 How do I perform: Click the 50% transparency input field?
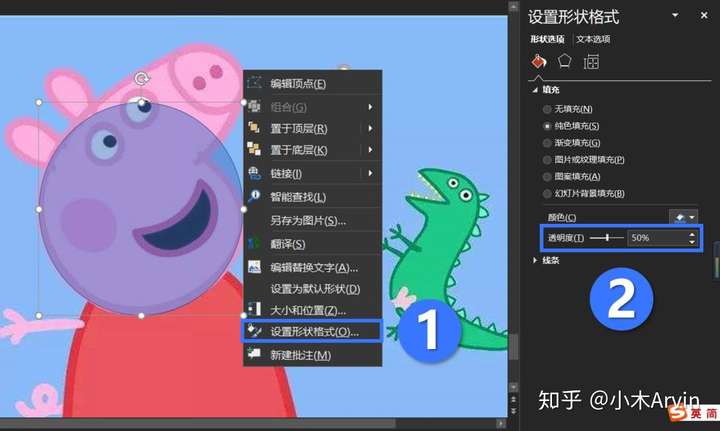[658, 238]
